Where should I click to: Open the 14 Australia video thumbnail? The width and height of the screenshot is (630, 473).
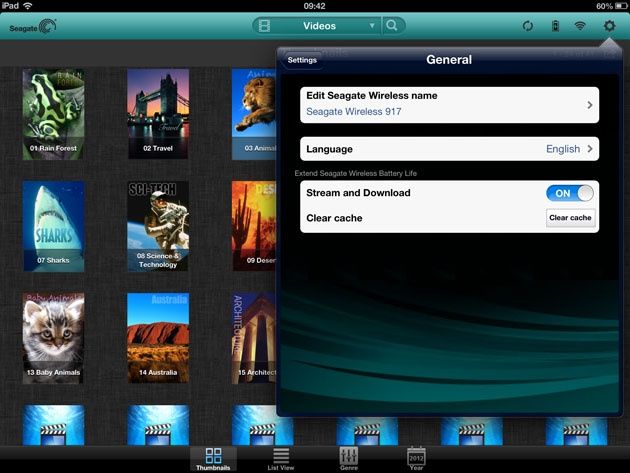158,338
